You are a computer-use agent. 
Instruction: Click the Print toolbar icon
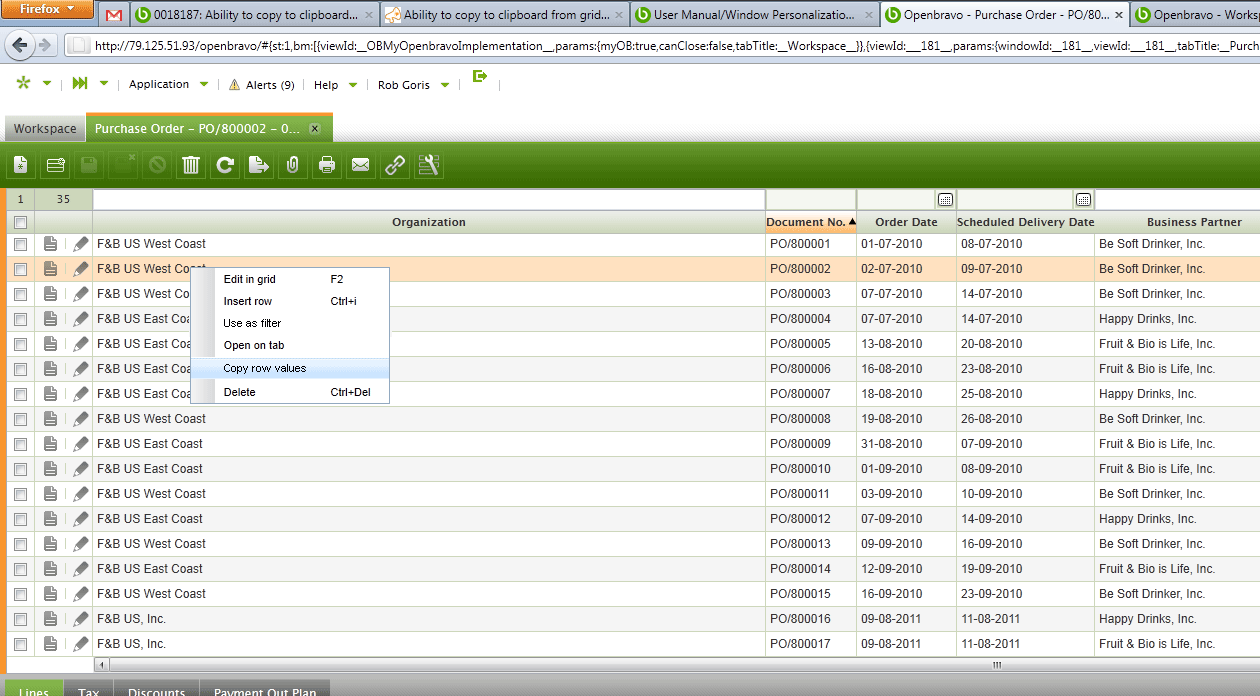[326, 165]
